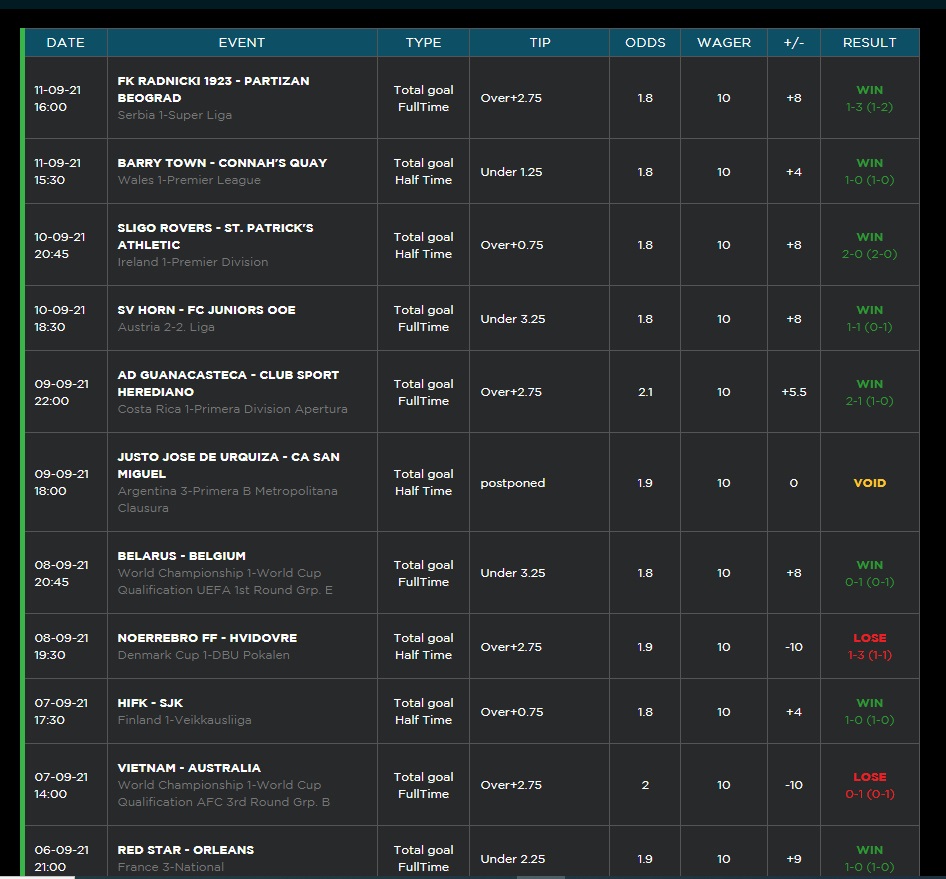
Task: Select Justo Jose de Urquiza - CA San Miguel event
Action: 229,466
